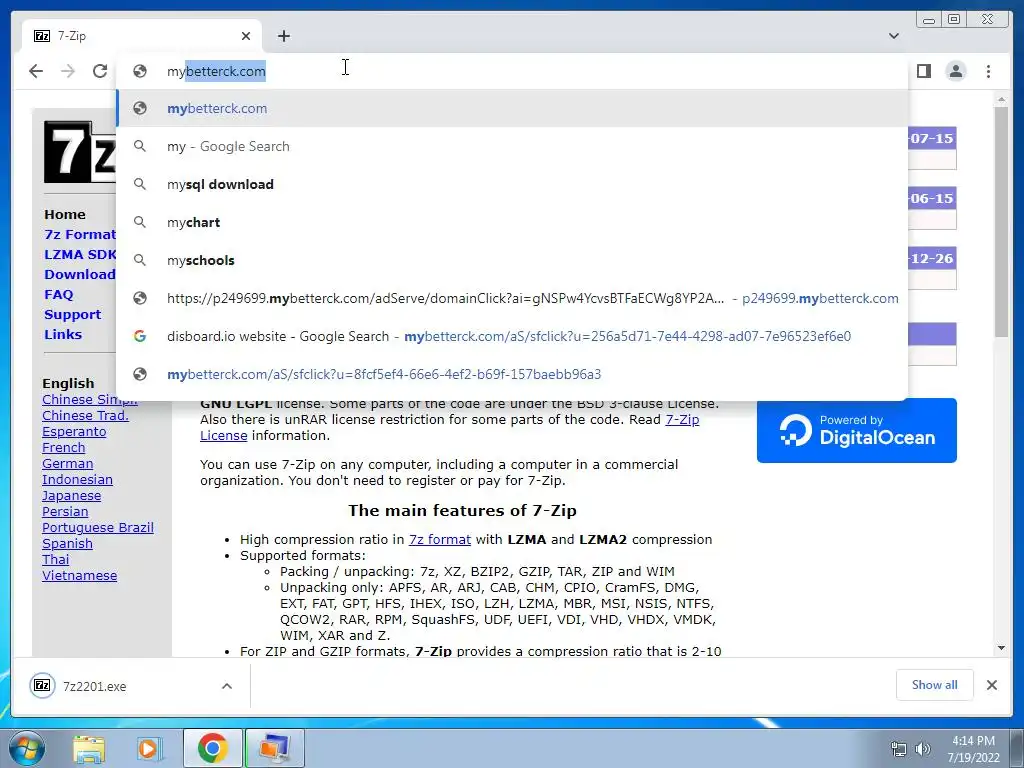
Task: Open a new tab with plus icon
Action: tap(283, 36)
